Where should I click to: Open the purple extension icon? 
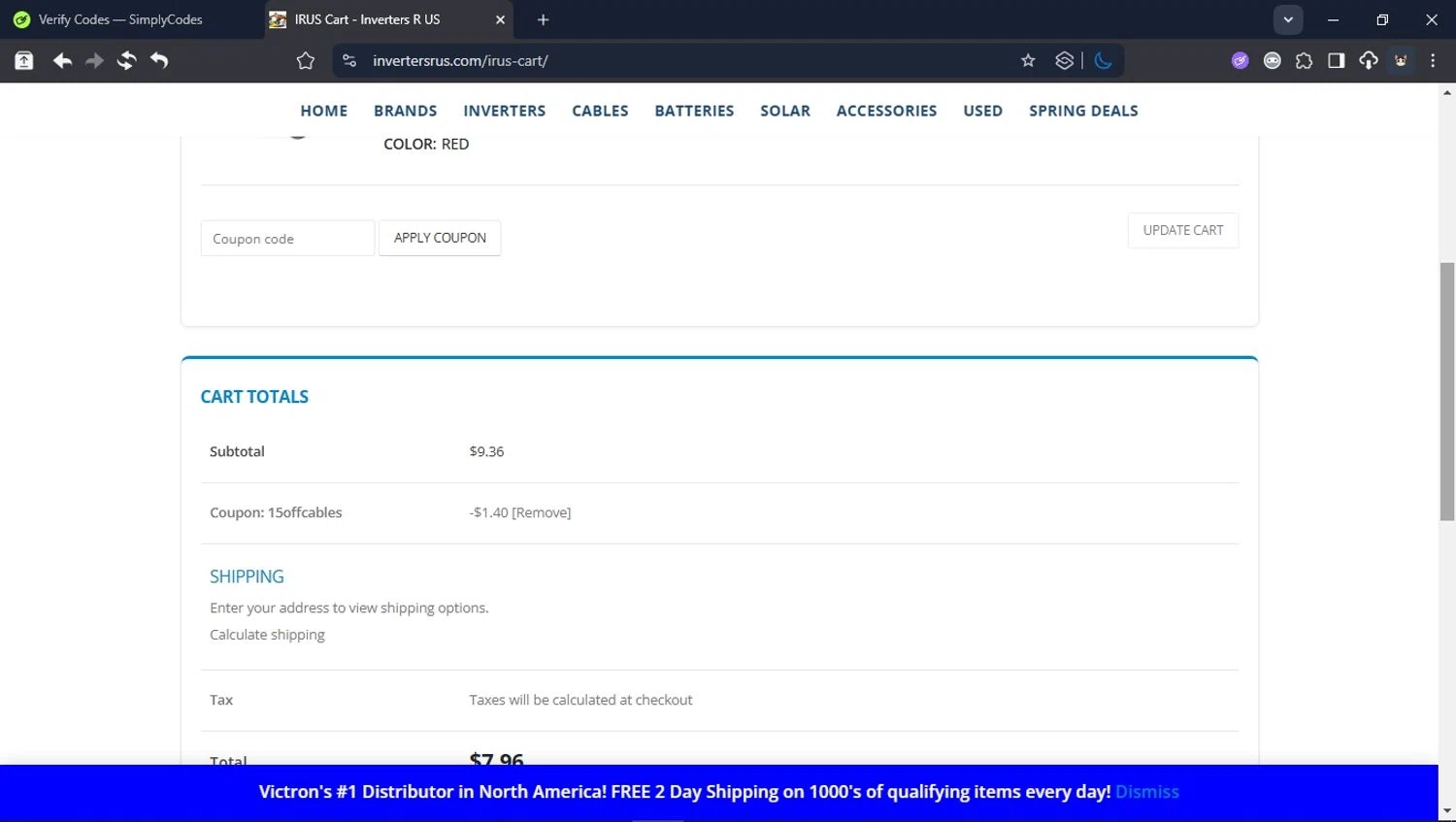pos(1240,61)
